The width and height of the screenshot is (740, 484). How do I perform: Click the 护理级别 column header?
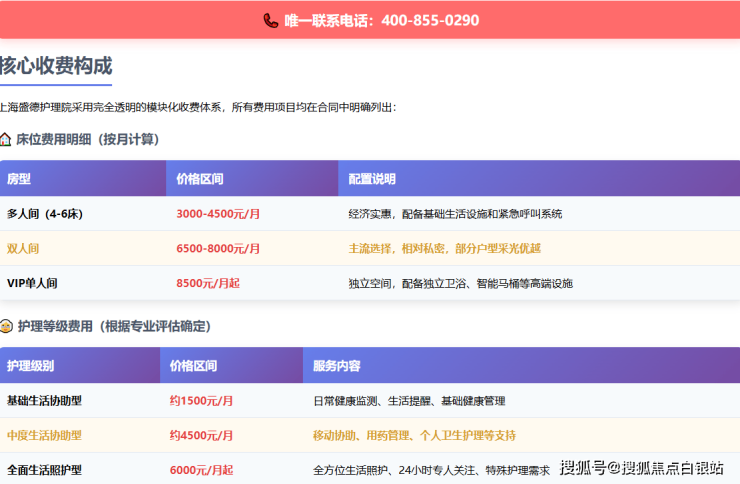tap(30, 366)
